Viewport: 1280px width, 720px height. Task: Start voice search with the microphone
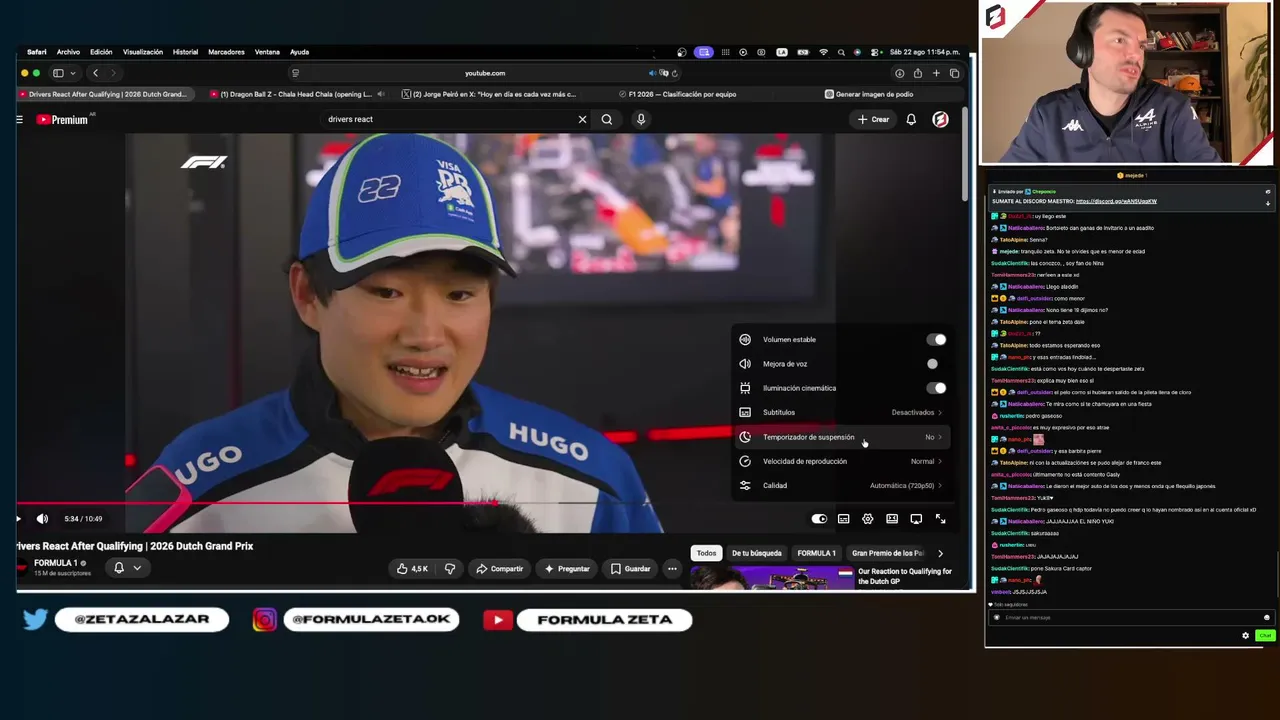[x=641, y=120]
